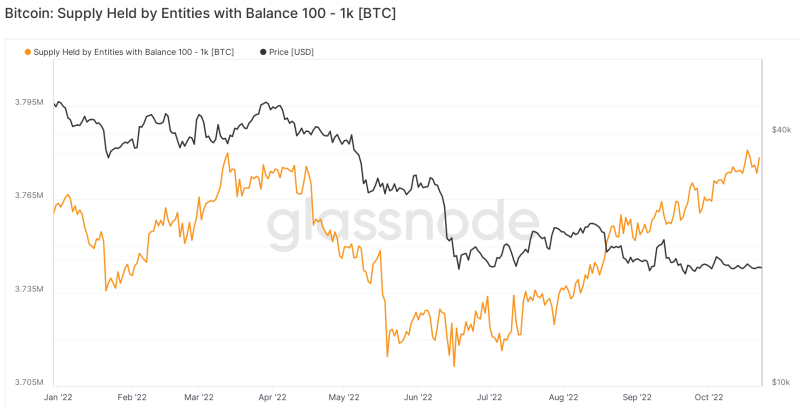Select the May '22 axis label
This screenshot has height=408, width=800.
(346, 397)
